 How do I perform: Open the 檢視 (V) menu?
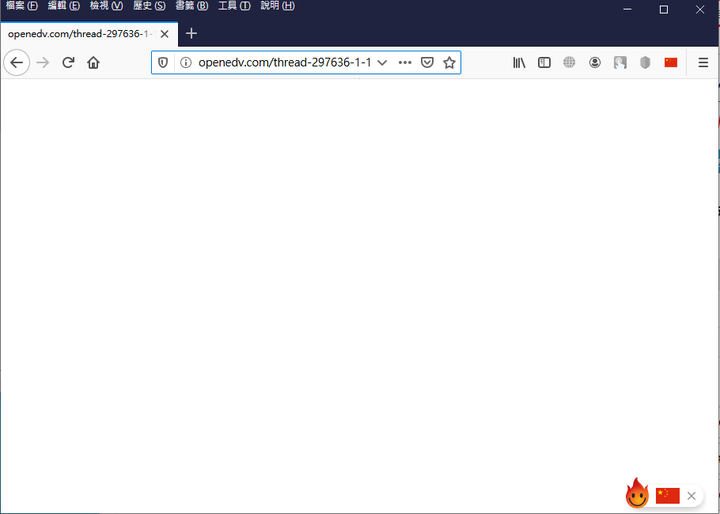click(106, 6)
